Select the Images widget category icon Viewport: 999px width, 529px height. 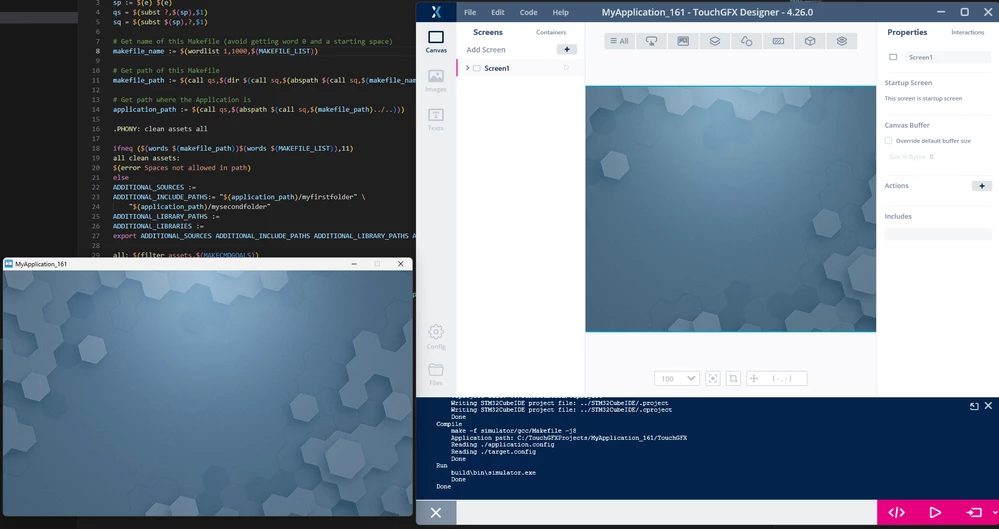[683, 41]
